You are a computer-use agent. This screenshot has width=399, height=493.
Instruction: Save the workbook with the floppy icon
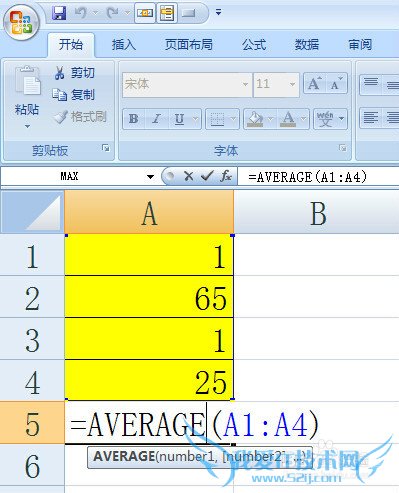click(59, 13)
